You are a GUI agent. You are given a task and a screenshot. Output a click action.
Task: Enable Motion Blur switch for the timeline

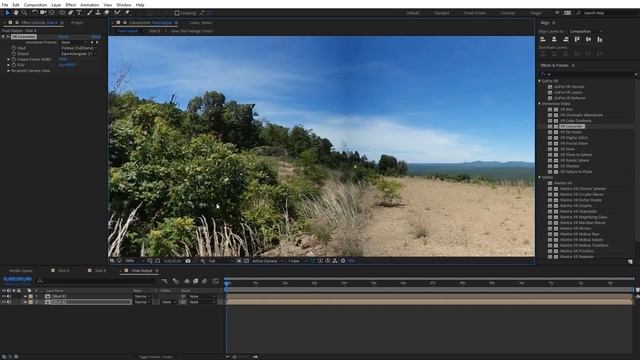[204, 281]
